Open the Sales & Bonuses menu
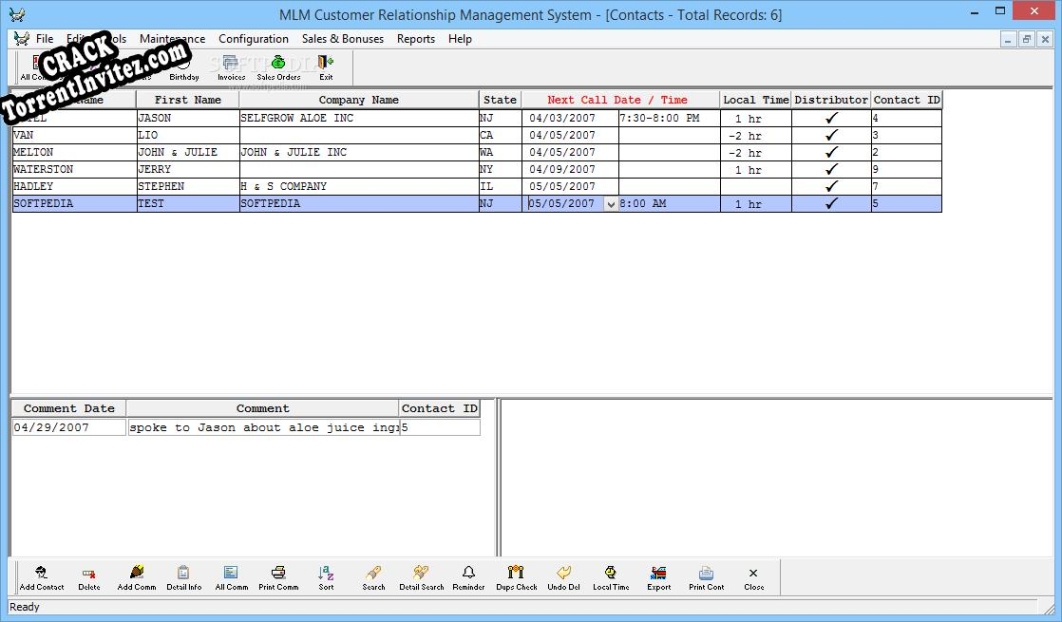Image resolution: width=1062 pixels, height=622 pixels. pyautogui.click(x=342, y=39)
